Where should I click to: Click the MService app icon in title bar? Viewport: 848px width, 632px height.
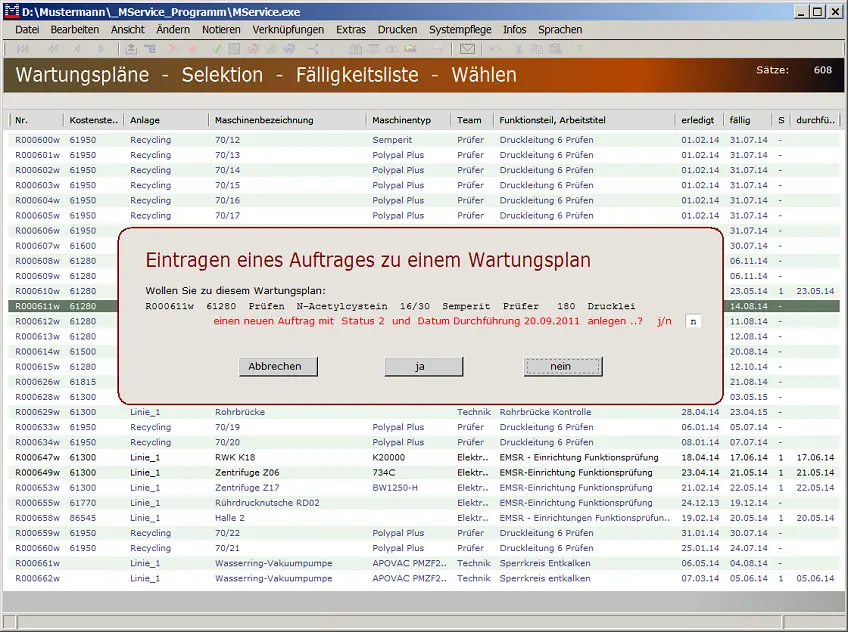point(9,11)
